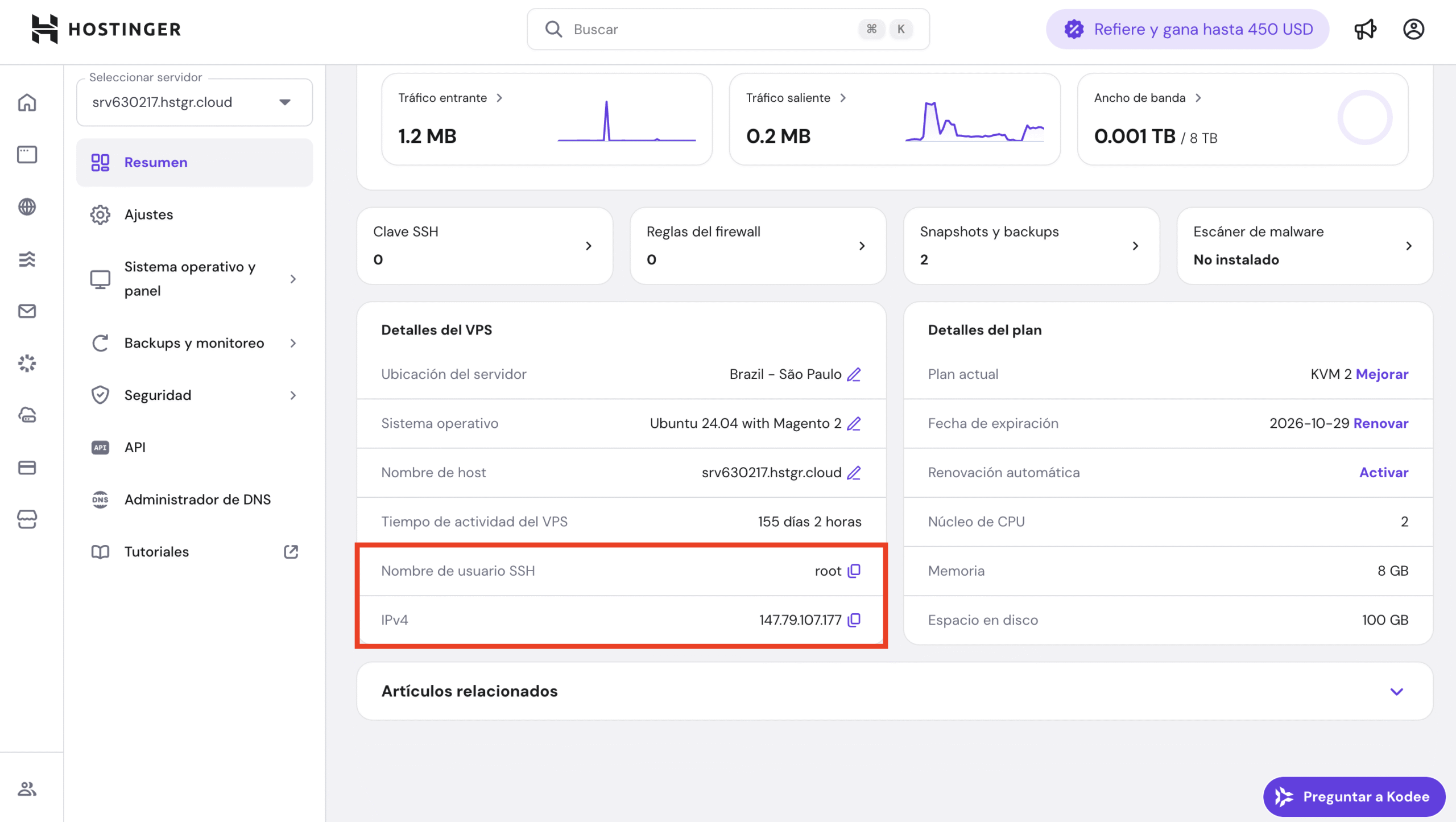
Task: Expand the Artículos relacionados section
Action: 1396,692
